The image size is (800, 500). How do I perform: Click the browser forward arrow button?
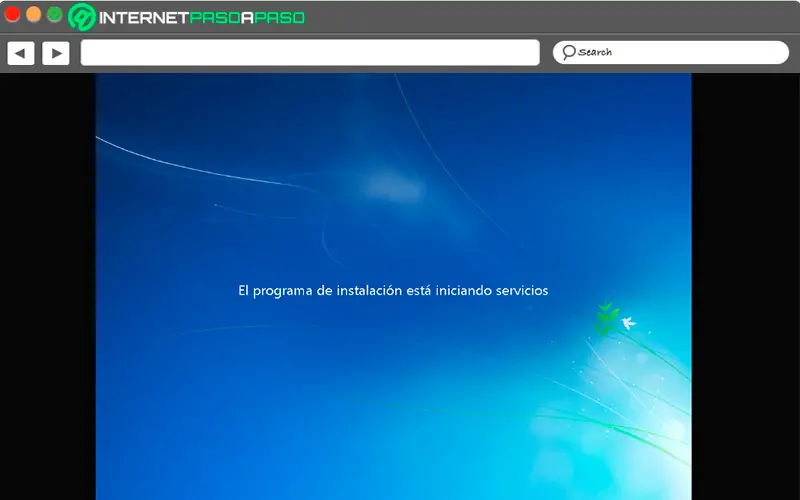coord(56,53)
